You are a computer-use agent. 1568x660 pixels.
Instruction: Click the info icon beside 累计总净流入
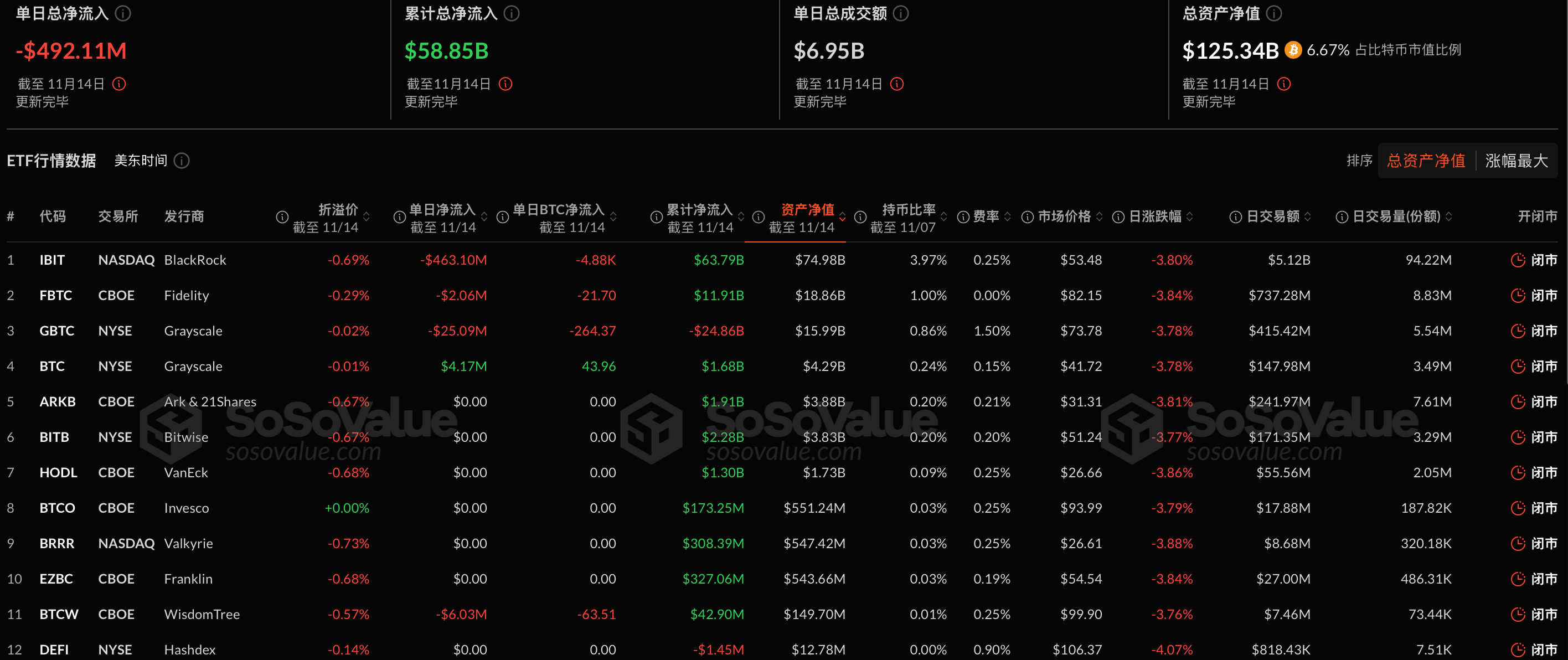[x=513, y=13]
